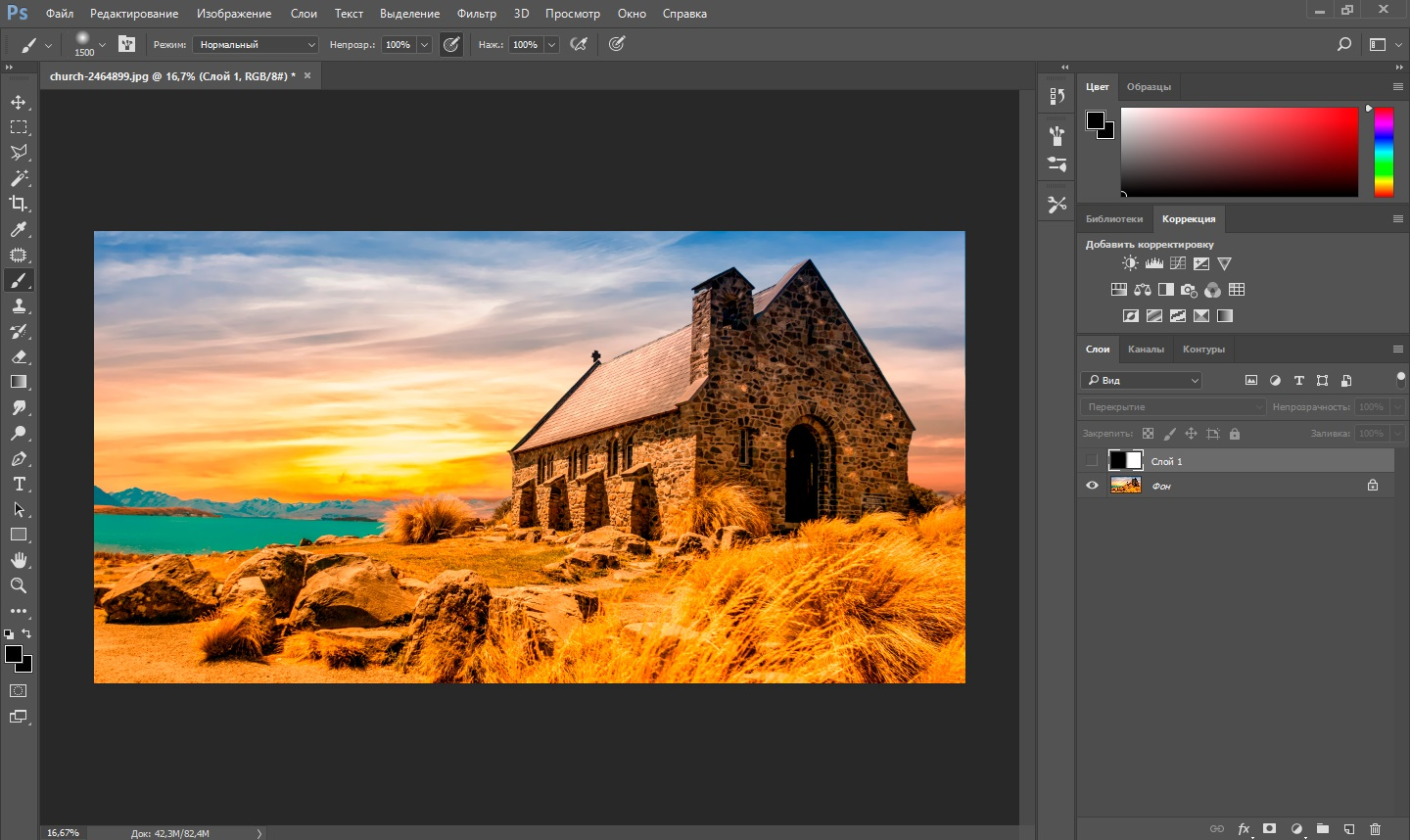
Task: Hide the Фон layer with eye icon
Action: pyautogui.click(x=1092, y=486)
